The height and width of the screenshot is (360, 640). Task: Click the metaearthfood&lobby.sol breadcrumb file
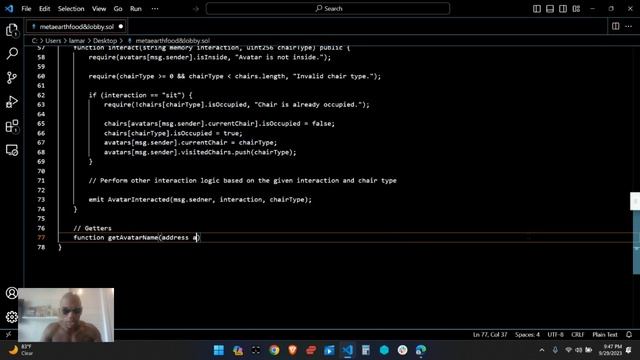pos(172,41)
